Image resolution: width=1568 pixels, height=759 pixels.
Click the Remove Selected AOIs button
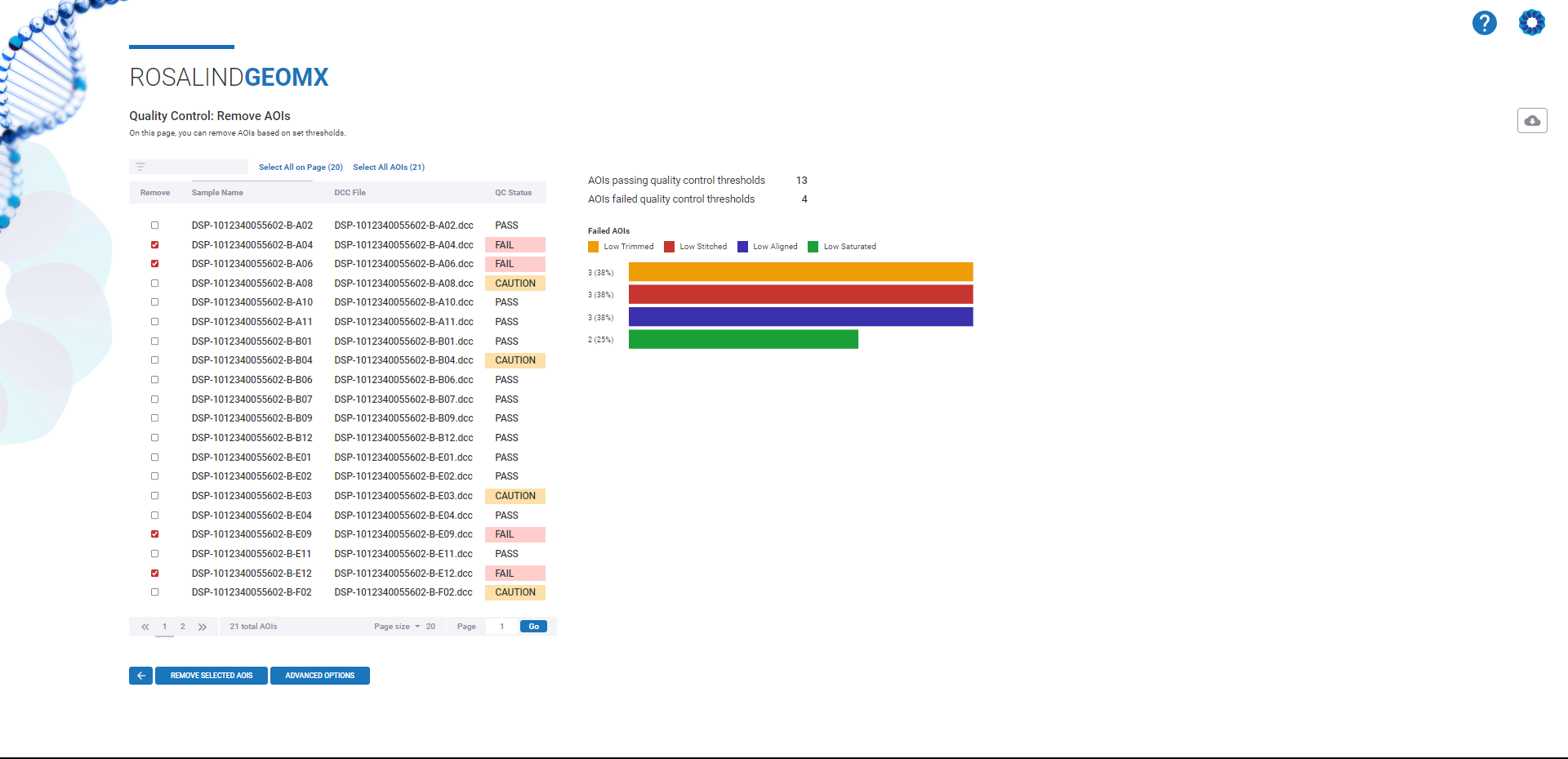212,676
